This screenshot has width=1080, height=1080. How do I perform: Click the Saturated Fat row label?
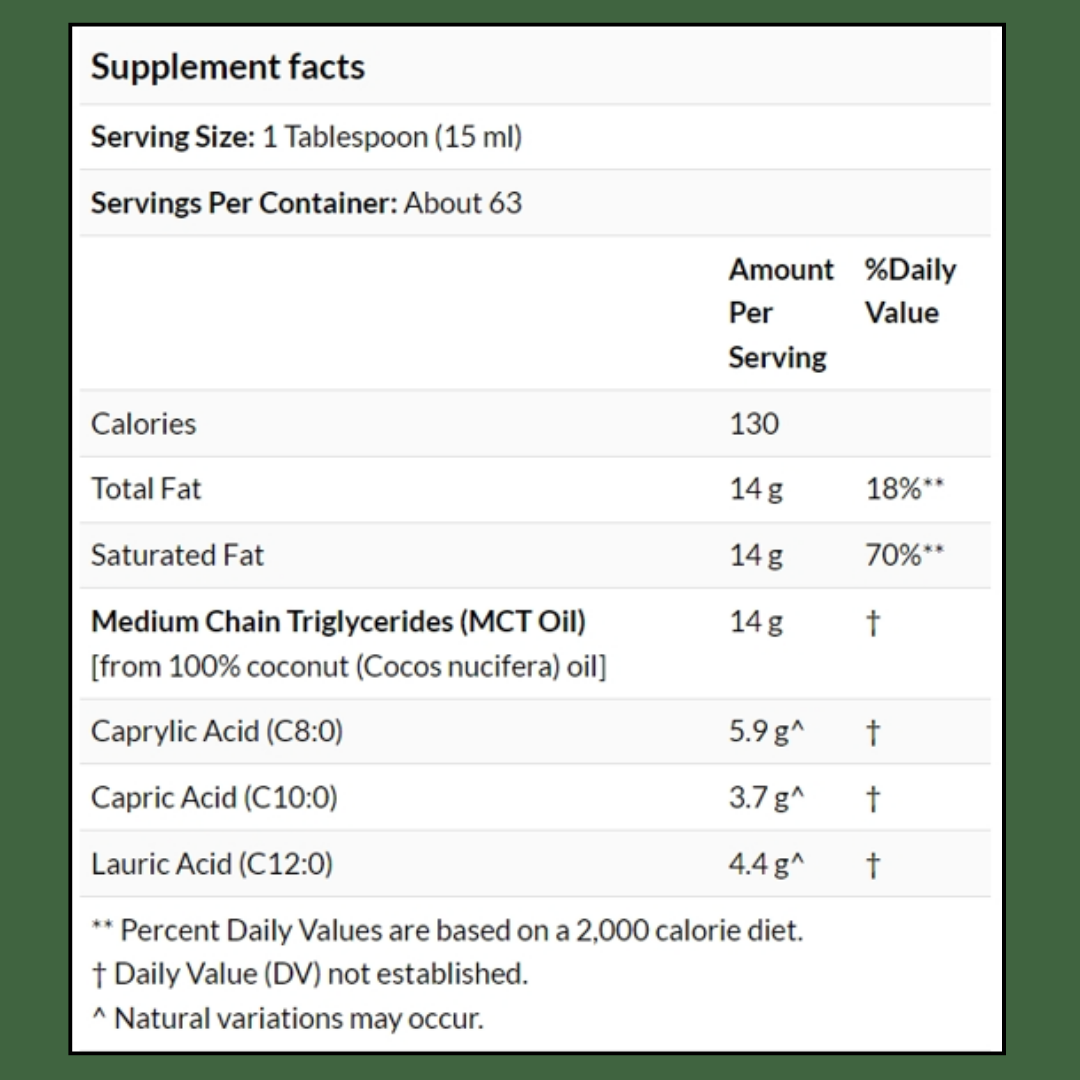[177, 555]
